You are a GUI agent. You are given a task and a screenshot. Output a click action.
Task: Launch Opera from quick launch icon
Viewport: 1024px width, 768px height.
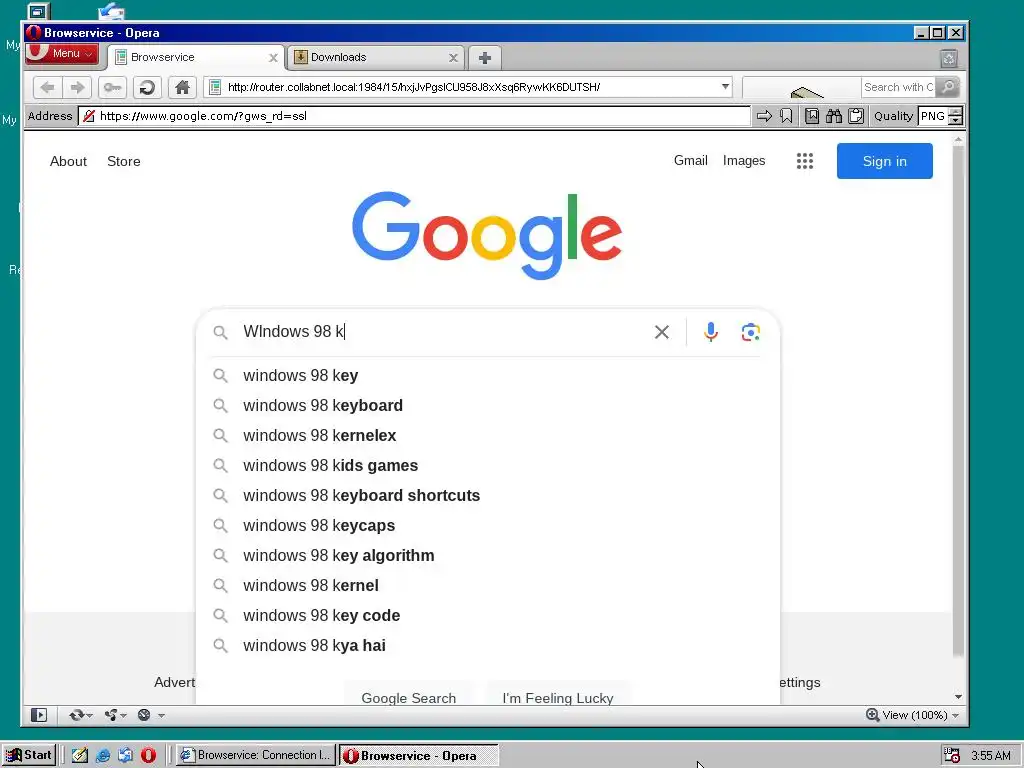(x=149, y=756)
